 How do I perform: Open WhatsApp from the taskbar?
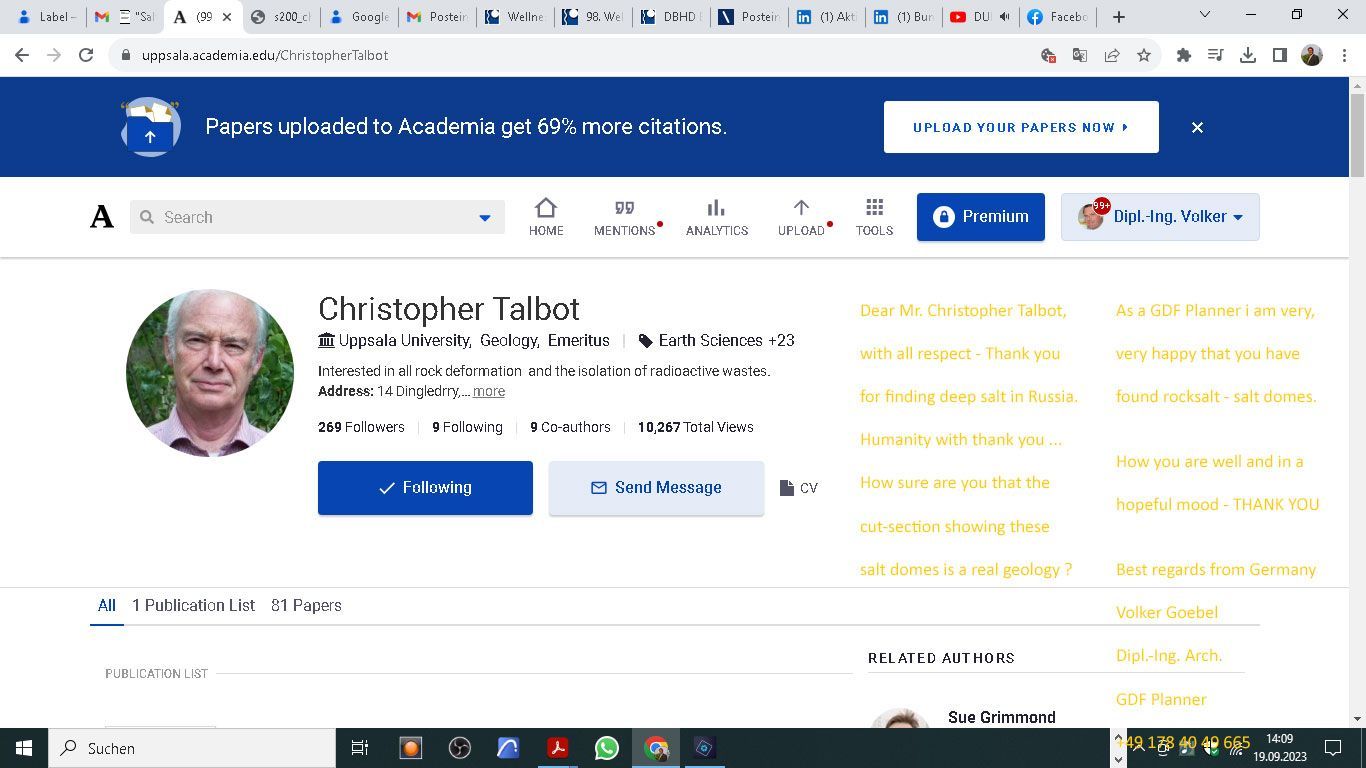[606, 748]
